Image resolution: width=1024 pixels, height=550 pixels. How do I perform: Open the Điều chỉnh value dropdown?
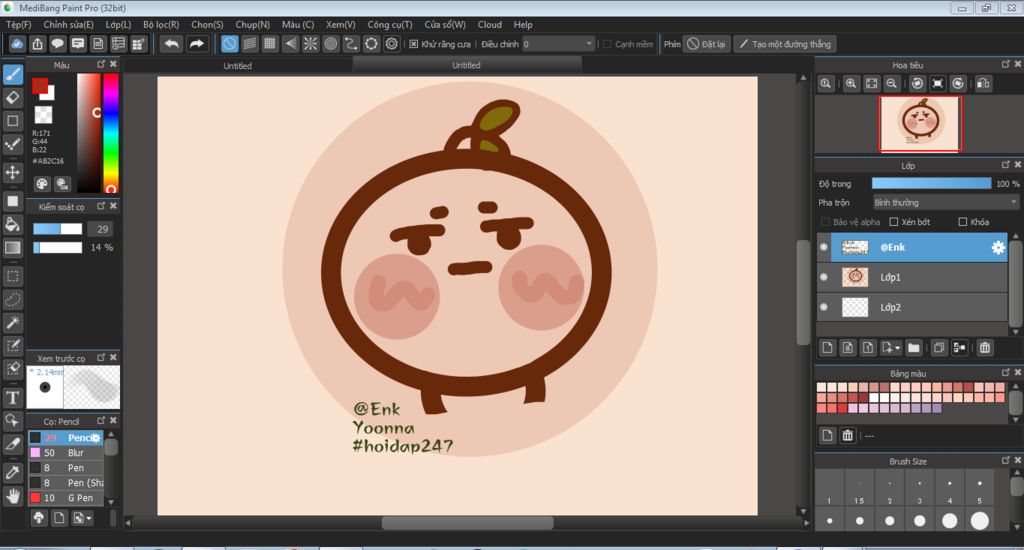coord(558,44)
